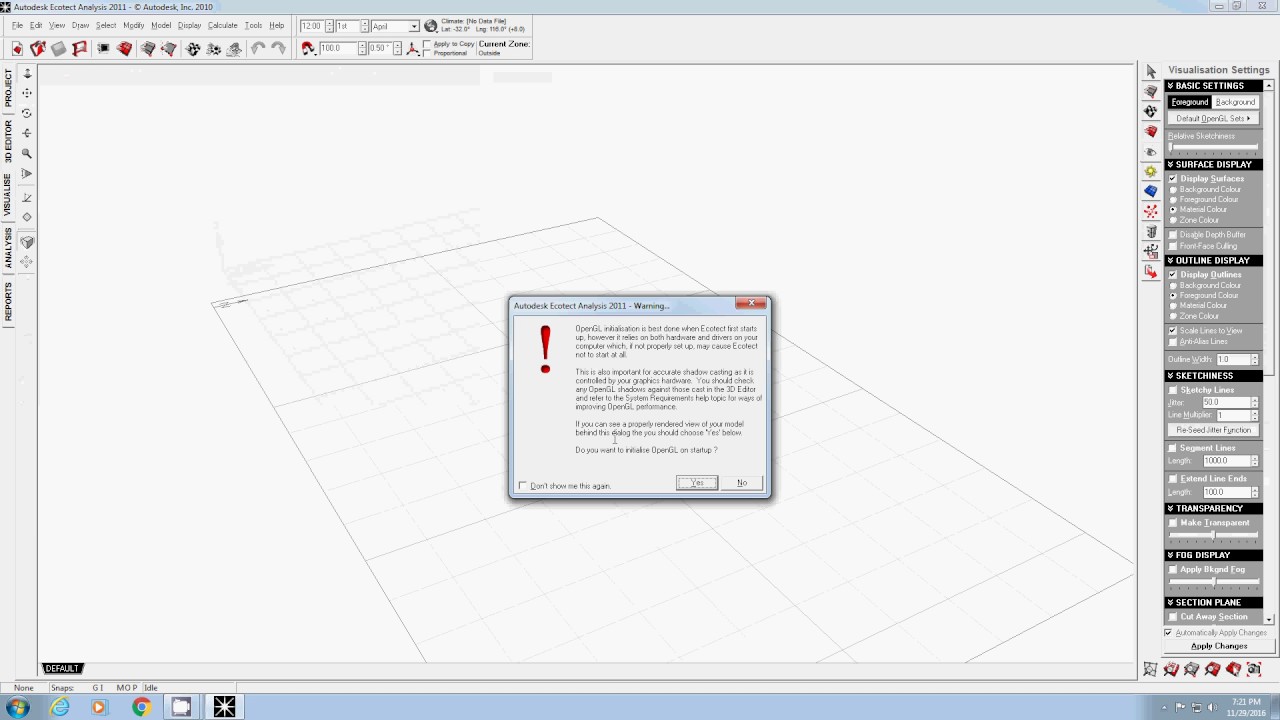This screenshot has width=1280, height=720.
Task: Enable Disable Depth Buffer checkbox
Action: (1173, 235)
